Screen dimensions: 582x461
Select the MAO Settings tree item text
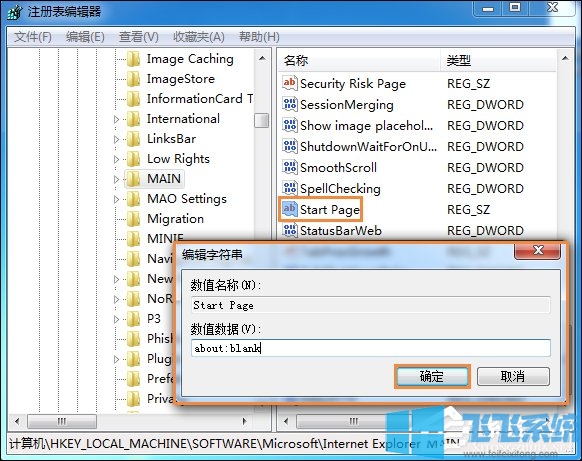[187, 199]
